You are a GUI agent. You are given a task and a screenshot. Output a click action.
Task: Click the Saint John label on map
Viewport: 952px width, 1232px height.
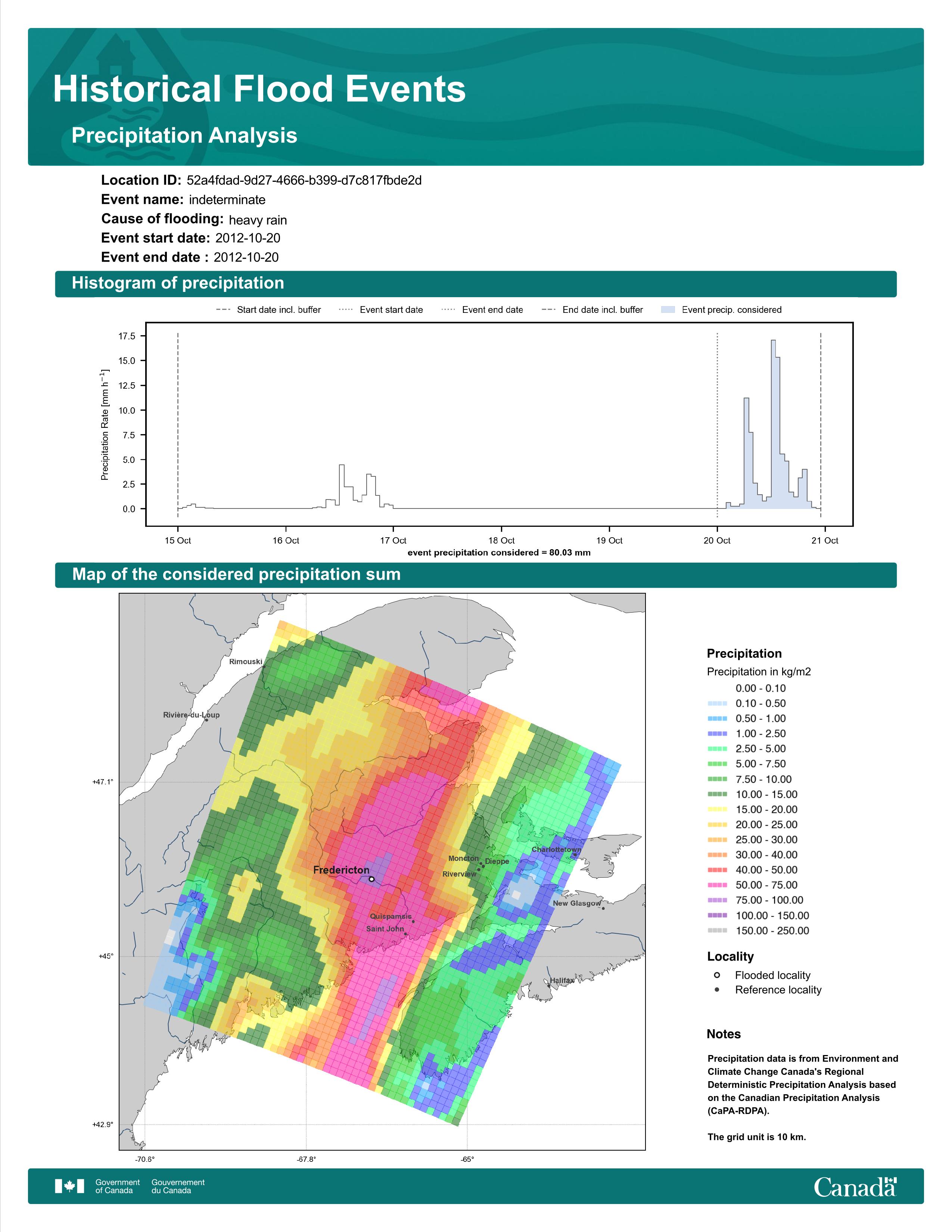click(385, 928)
